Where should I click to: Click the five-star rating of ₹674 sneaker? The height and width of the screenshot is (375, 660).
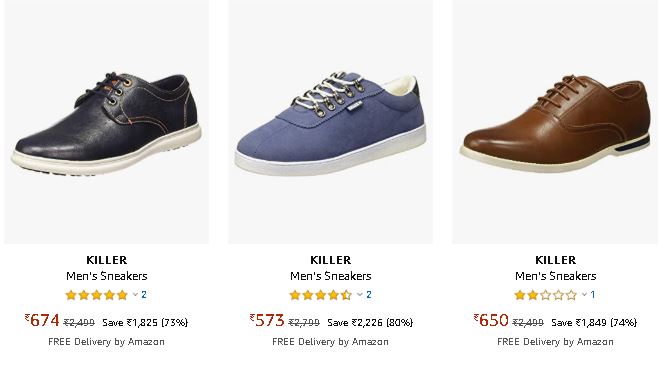[x=96, y=295]
